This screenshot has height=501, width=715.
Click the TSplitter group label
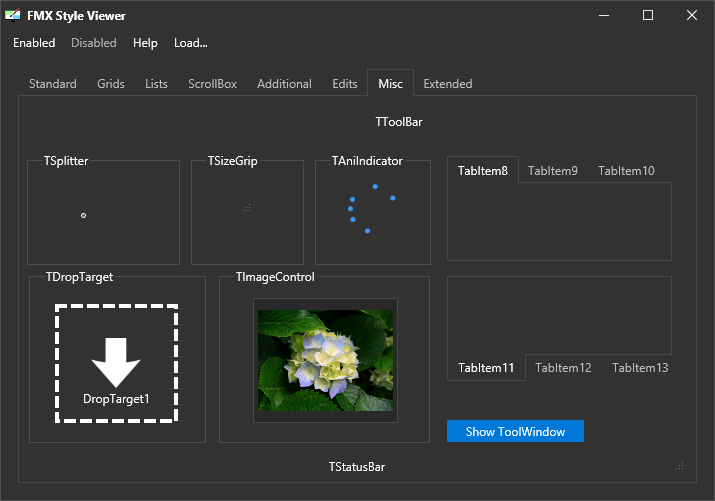point(66,161)
